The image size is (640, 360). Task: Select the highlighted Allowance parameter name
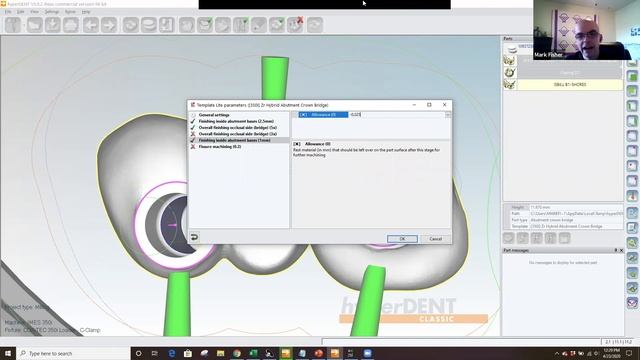[323, 115]
